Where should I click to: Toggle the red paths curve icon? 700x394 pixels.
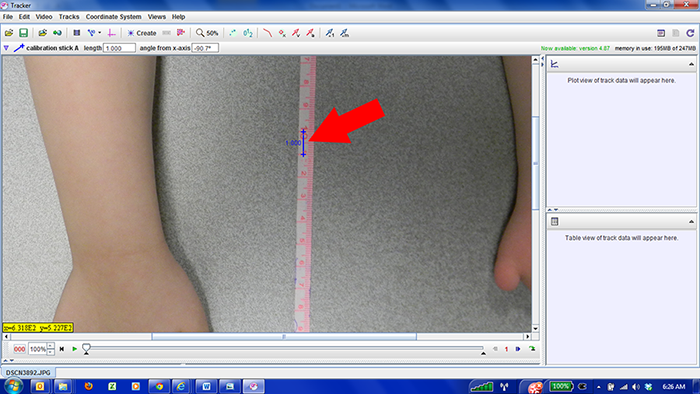coord(267,33)
